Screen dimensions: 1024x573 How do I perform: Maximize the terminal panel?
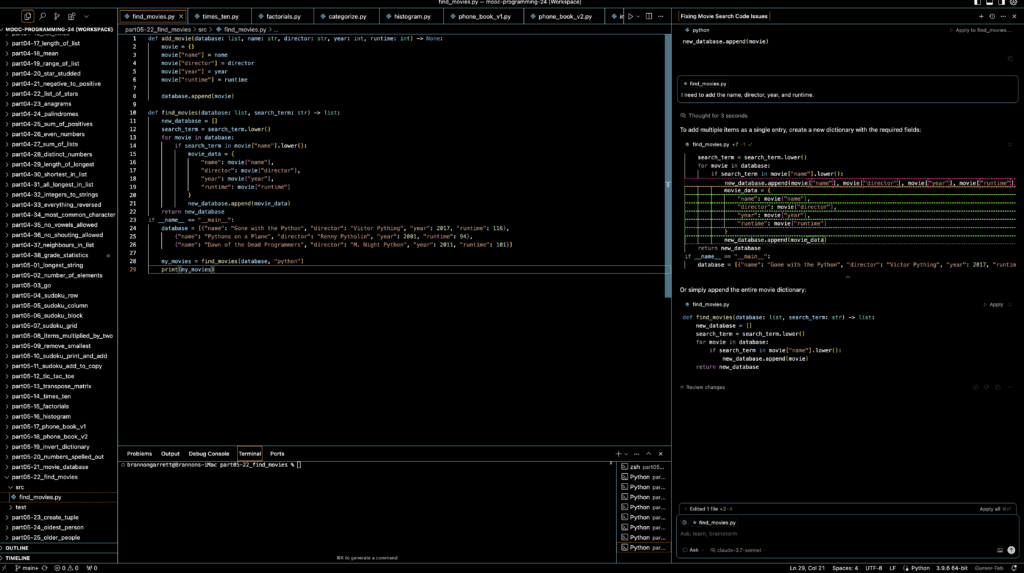(x=648, y=453)
